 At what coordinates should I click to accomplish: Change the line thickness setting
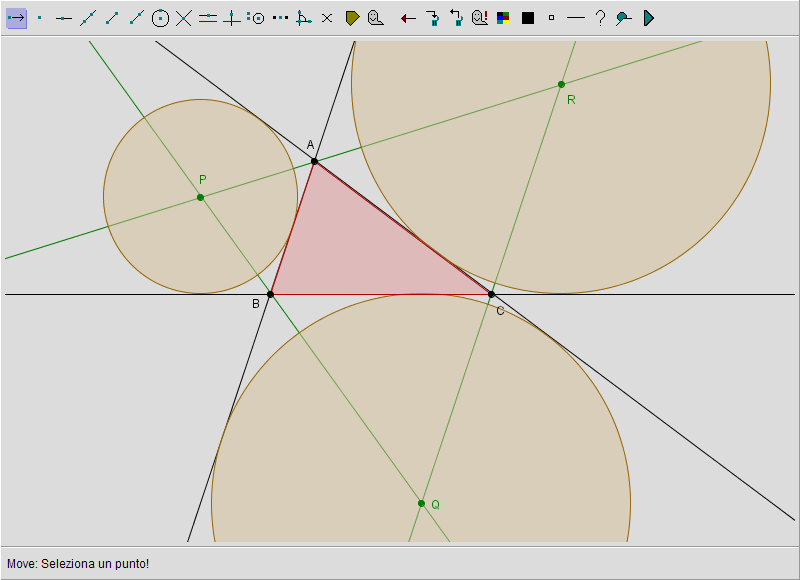point(576,18)
